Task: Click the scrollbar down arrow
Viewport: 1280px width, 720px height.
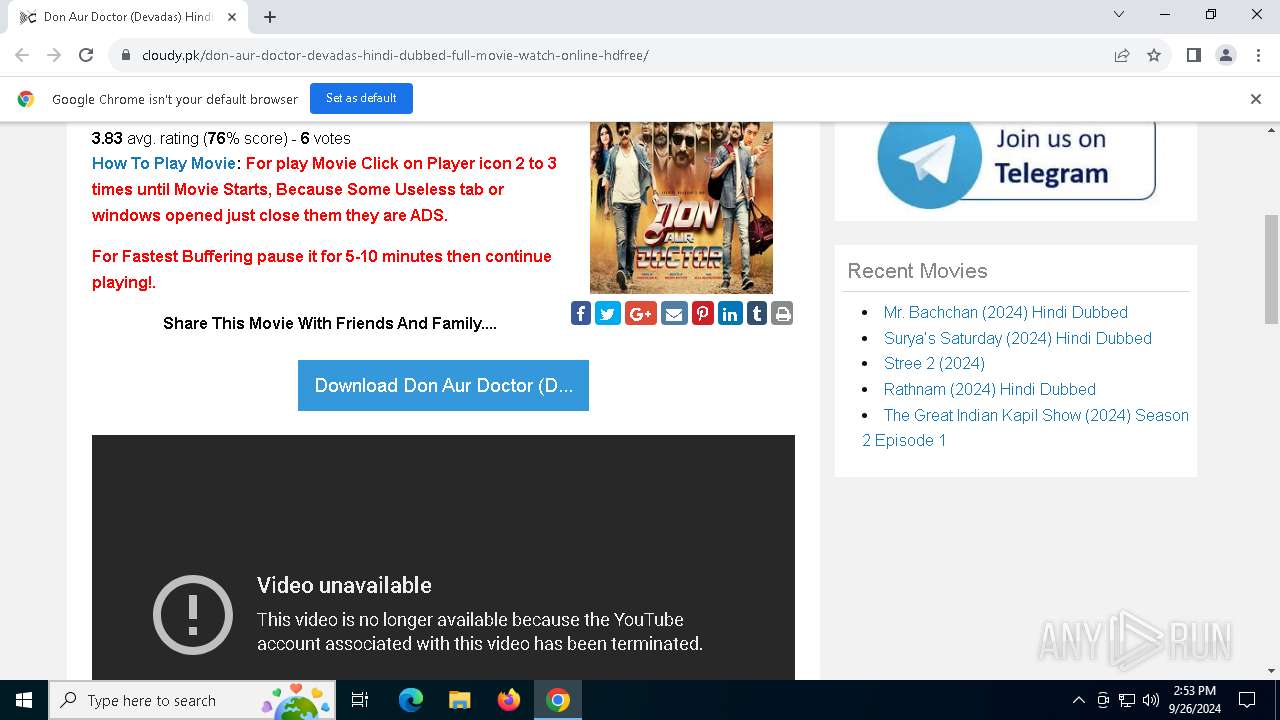Action: 1271,671
